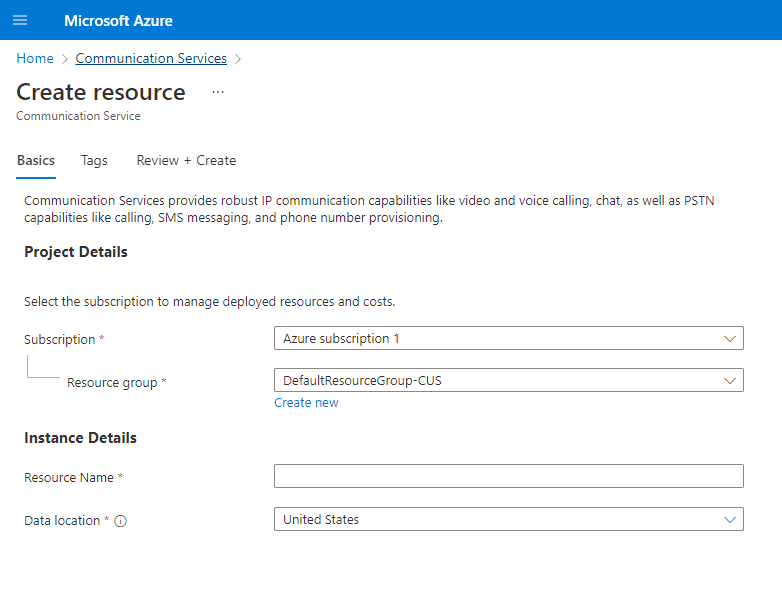Screen dimensions: 782x597
Task: Open the hamburger portal menu
Action: coord(20,20)
